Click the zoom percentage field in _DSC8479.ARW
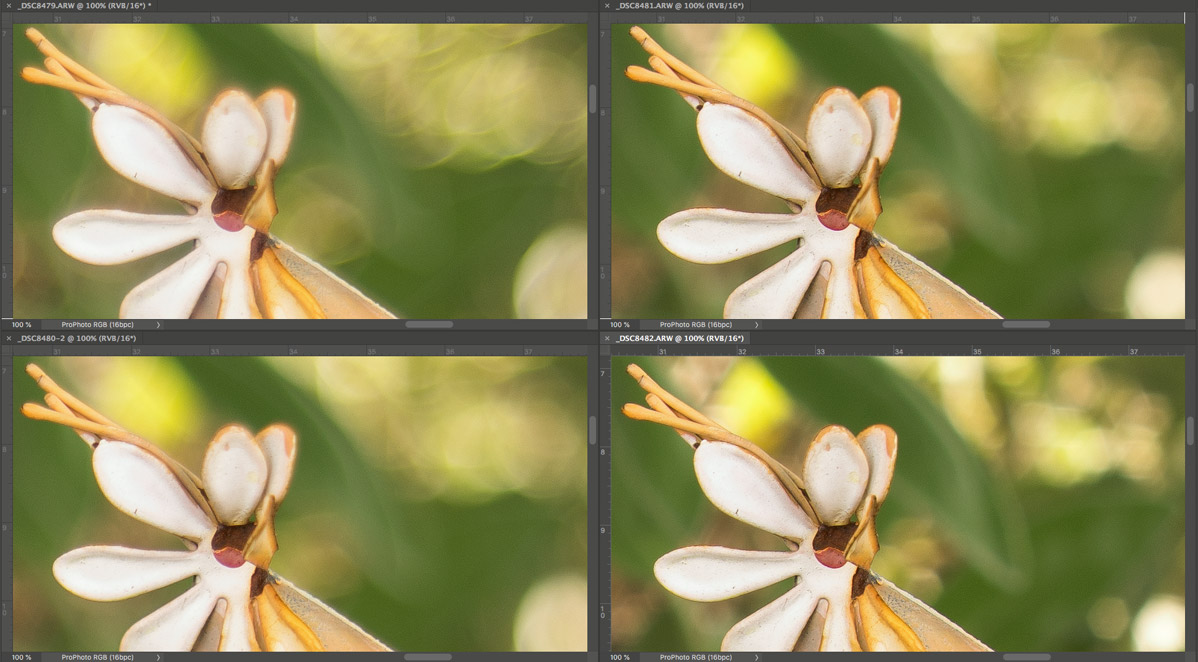The width and height of the screenshot is (1198, 662). click(21, 325)
